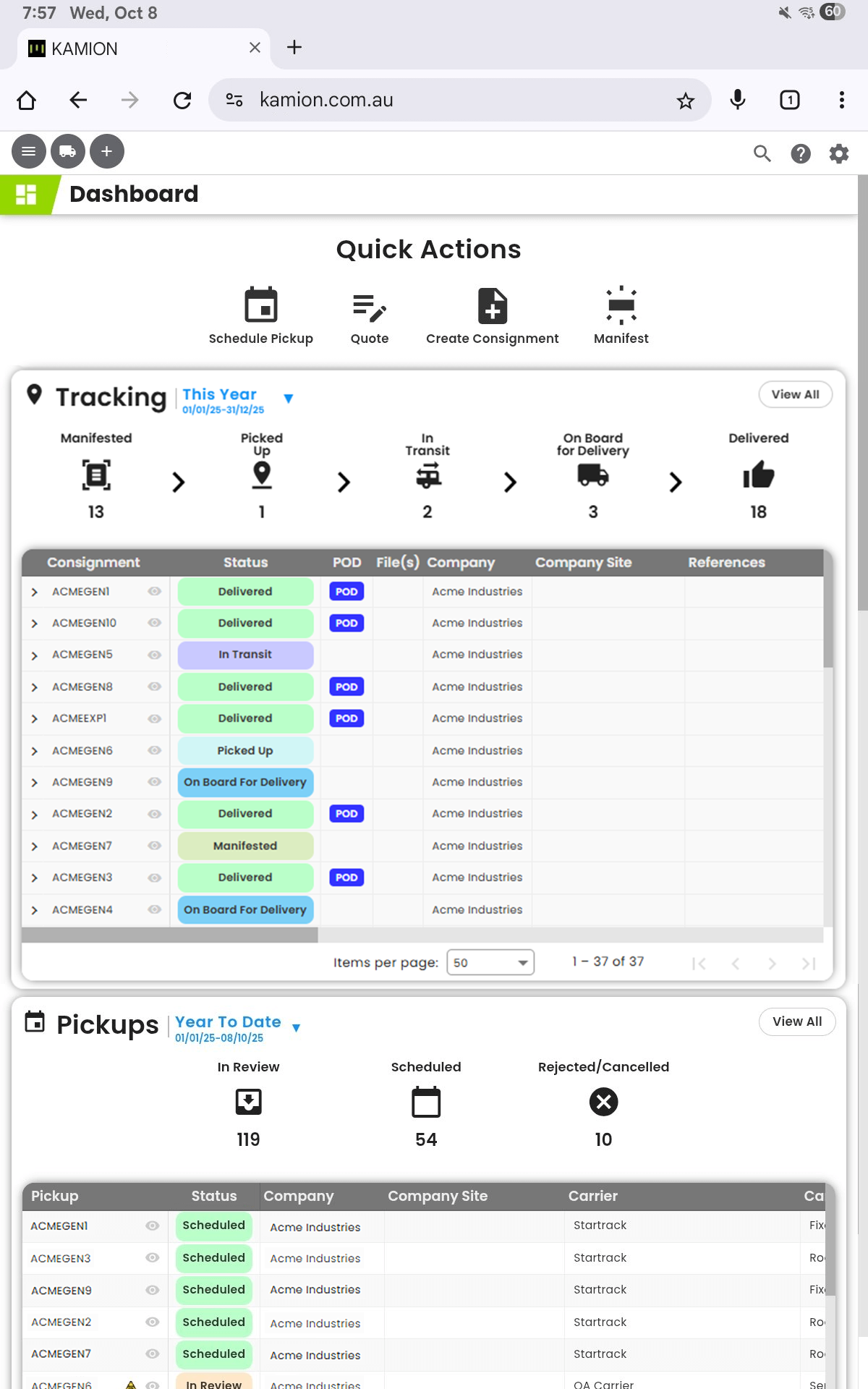Click the In Review pickups icon
This screenshot has height=1389, width=868.
248,1102
